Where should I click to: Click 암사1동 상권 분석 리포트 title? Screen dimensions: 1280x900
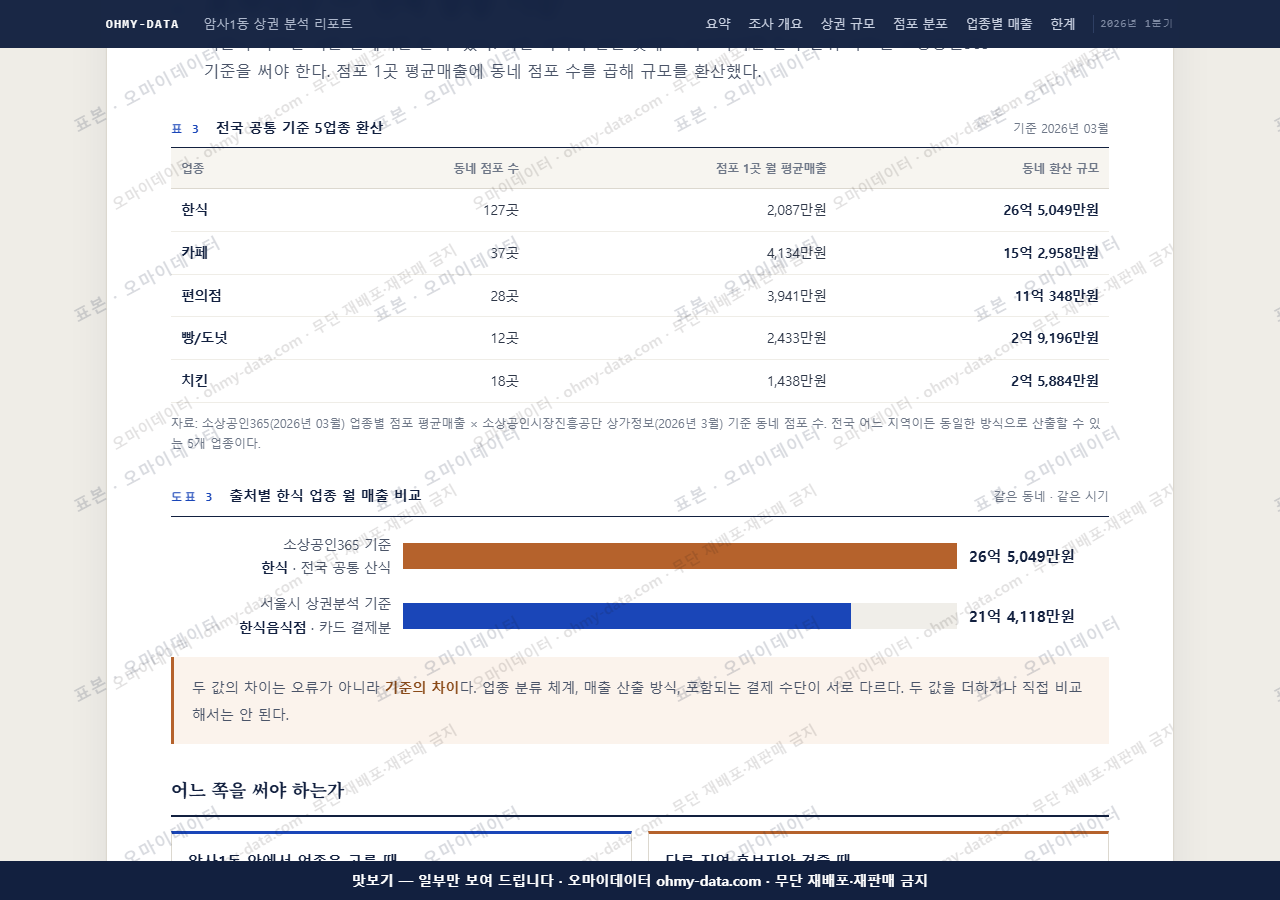tap(278, 24)
